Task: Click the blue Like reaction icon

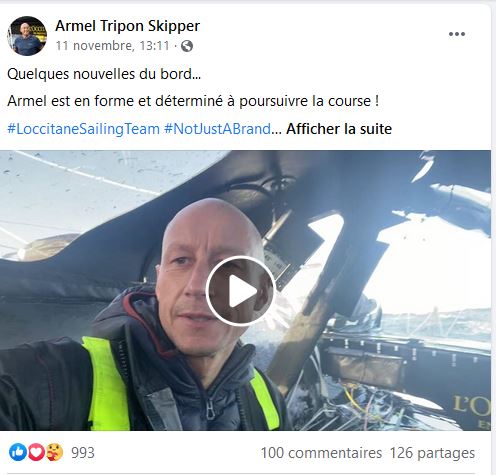Action: pos(18,452)
